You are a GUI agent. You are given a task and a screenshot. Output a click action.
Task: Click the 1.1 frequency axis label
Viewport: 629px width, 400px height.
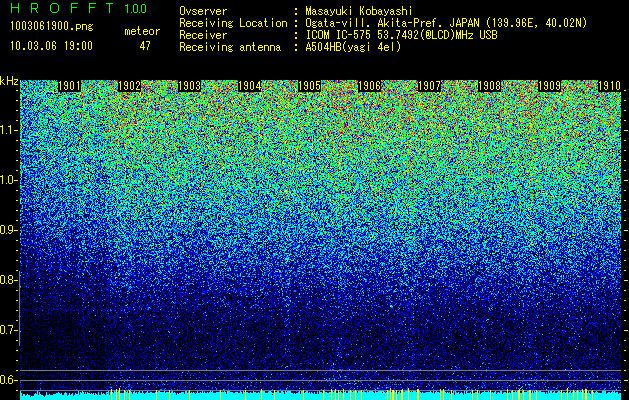pyautogui.click(x=9, y=130)
